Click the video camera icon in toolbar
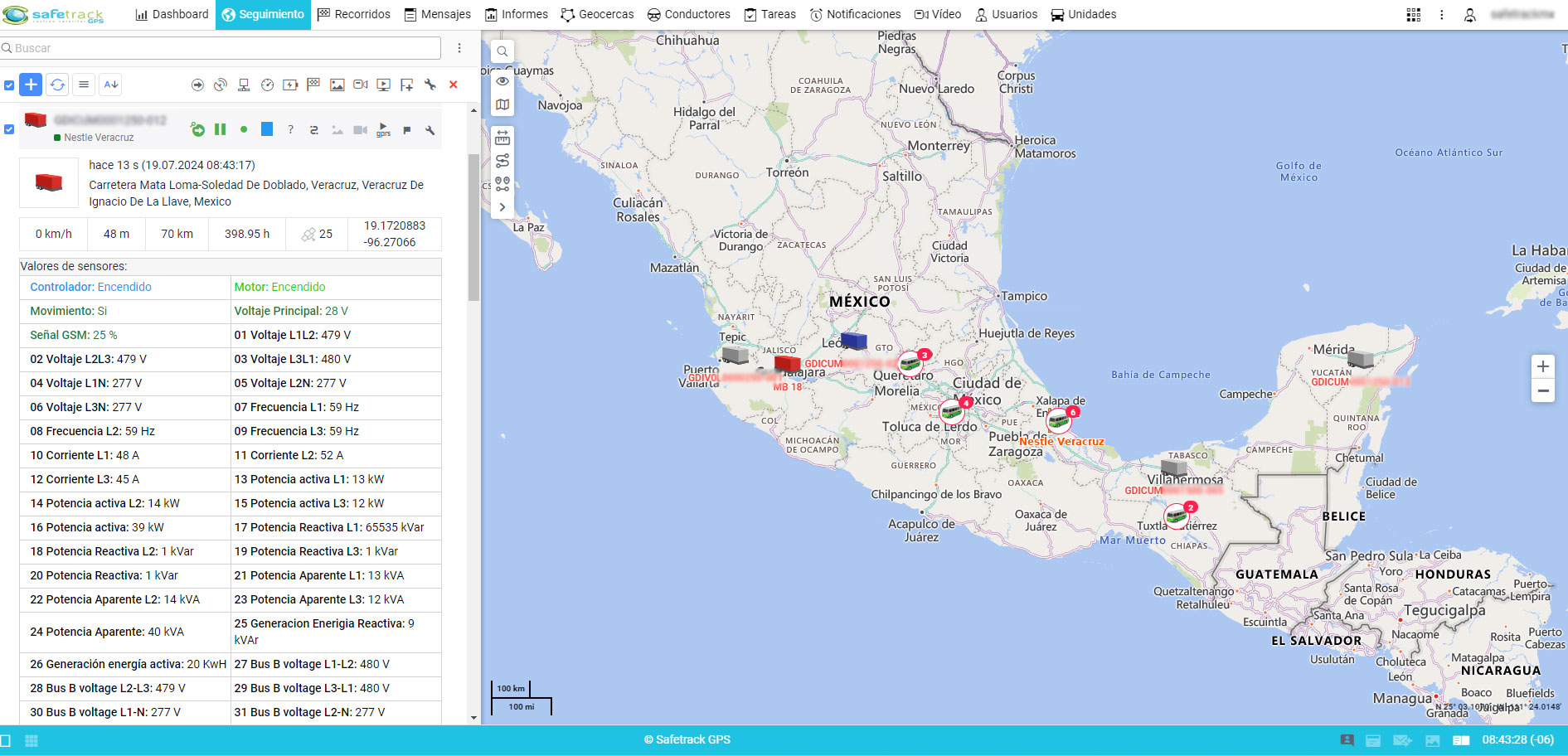1568x756 pixels. 359,85
